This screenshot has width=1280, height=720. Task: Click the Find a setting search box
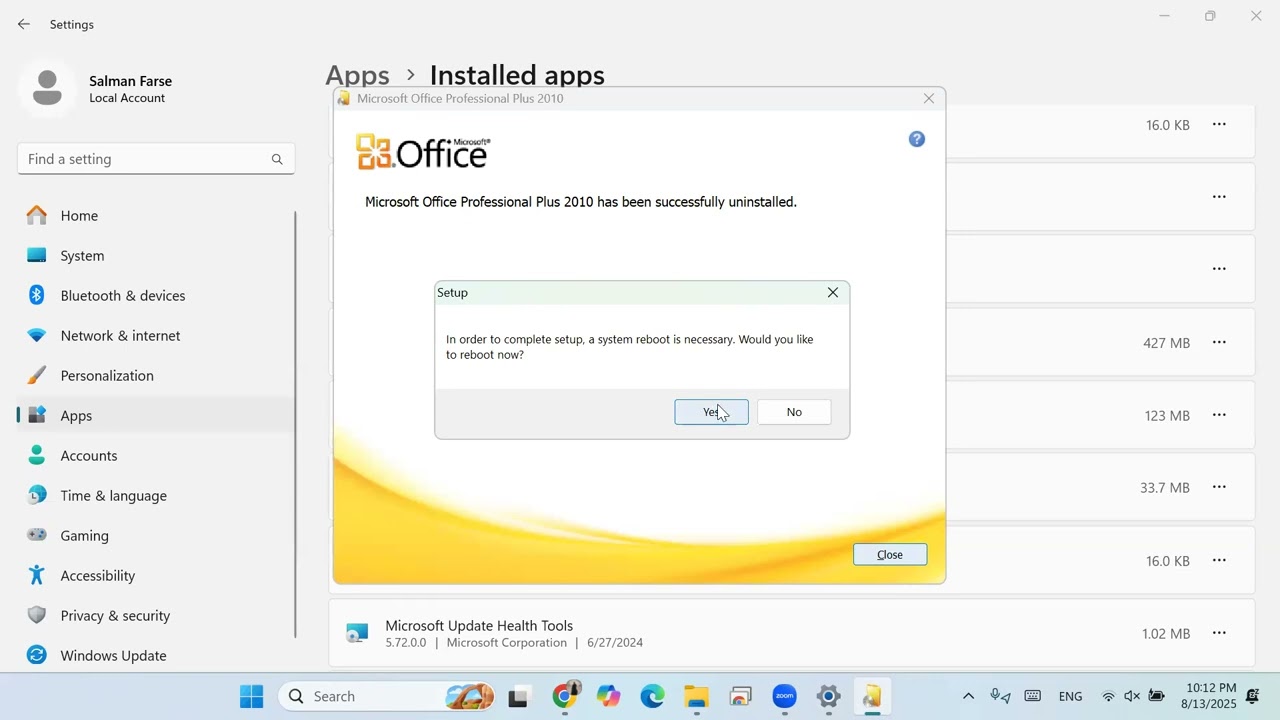pyautogui.click(x=156, y=159)
